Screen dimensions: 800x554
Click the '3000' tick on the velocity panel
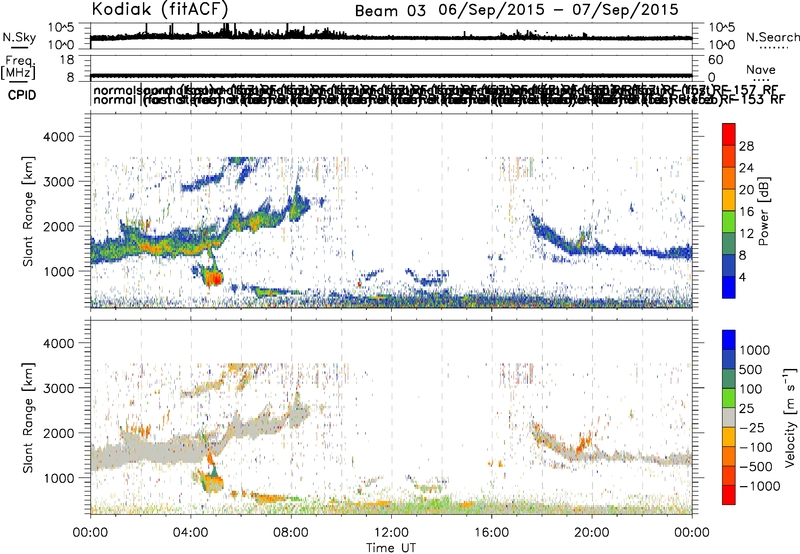(58, 388)
